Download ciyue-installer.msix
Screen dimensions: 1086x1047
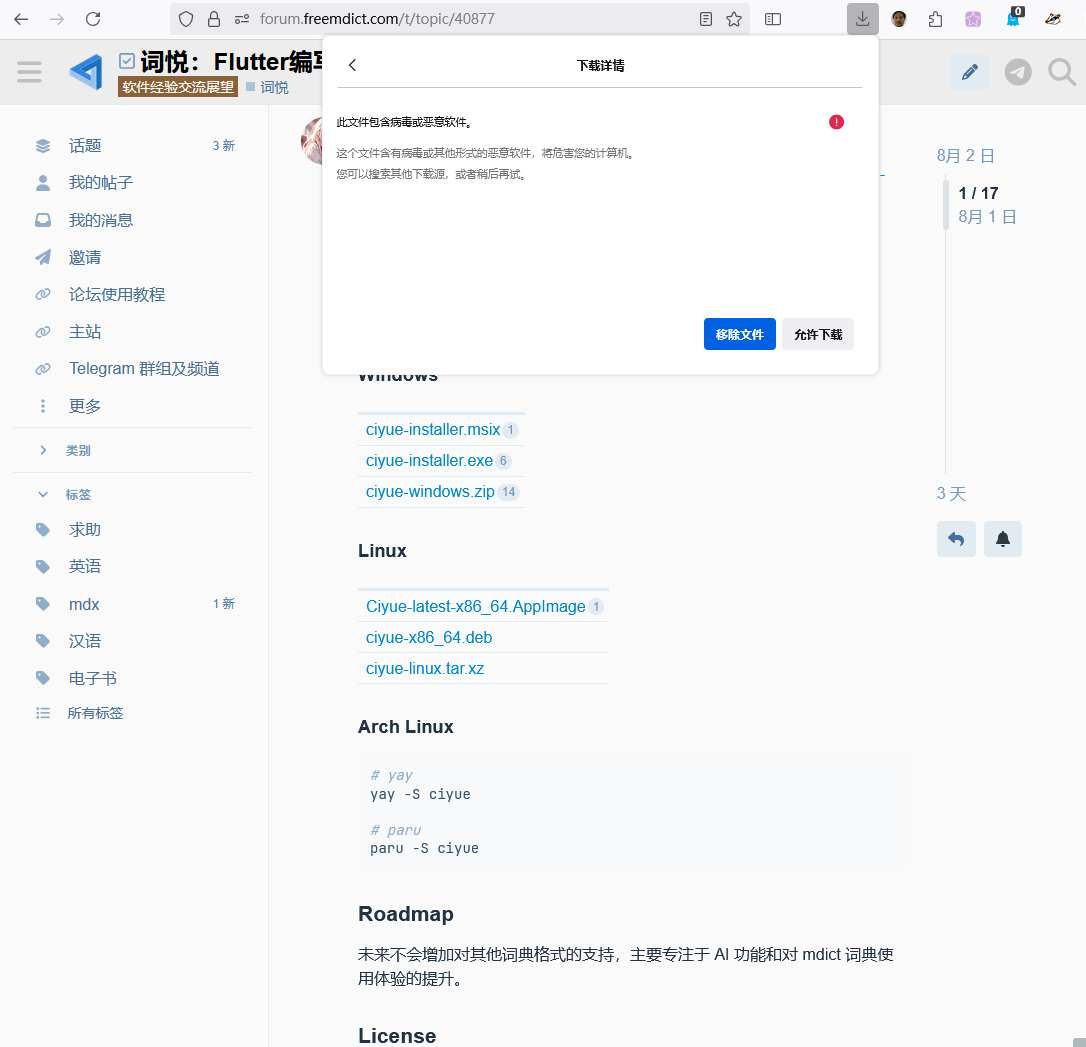point(432,429)
